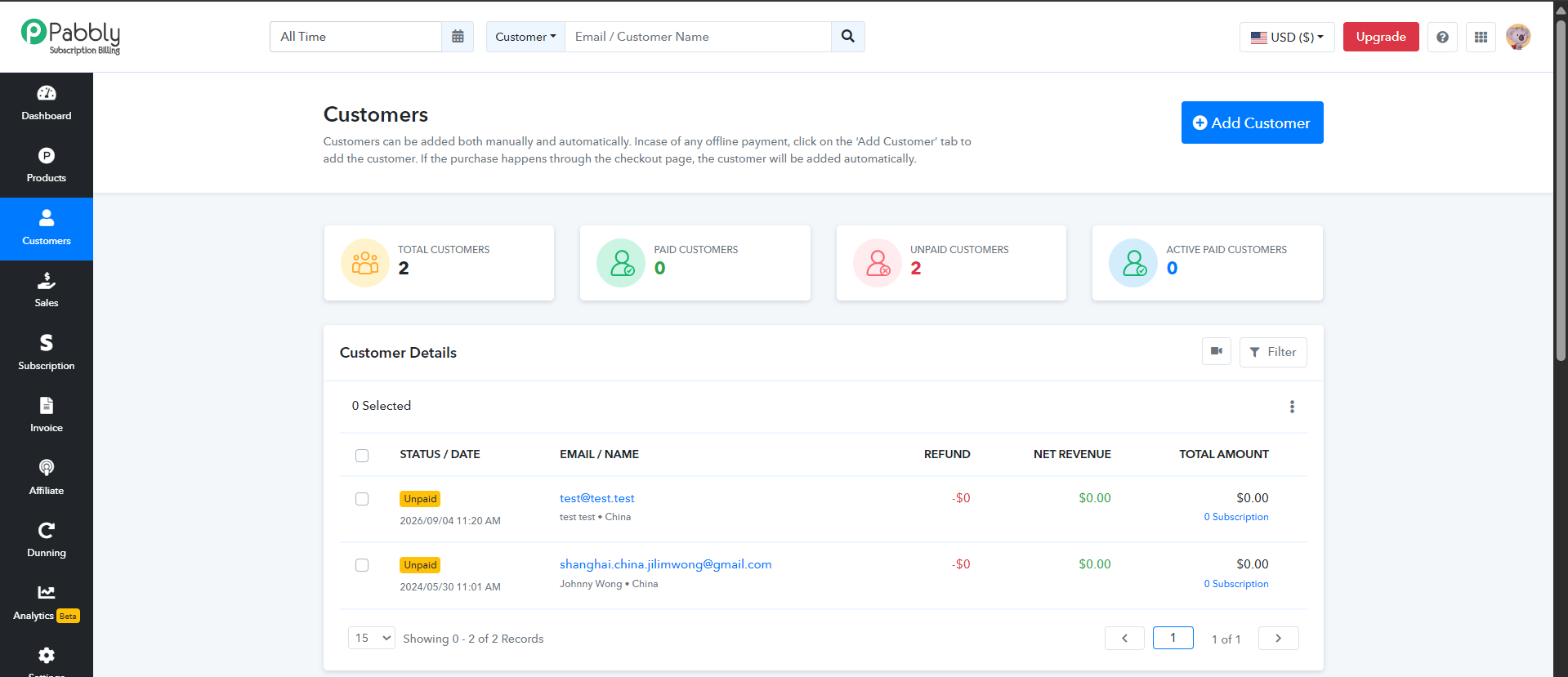This screenshot has width=1568, height=677.
Task: Expand the Customer search type dropdown
Action: (525, 37)
